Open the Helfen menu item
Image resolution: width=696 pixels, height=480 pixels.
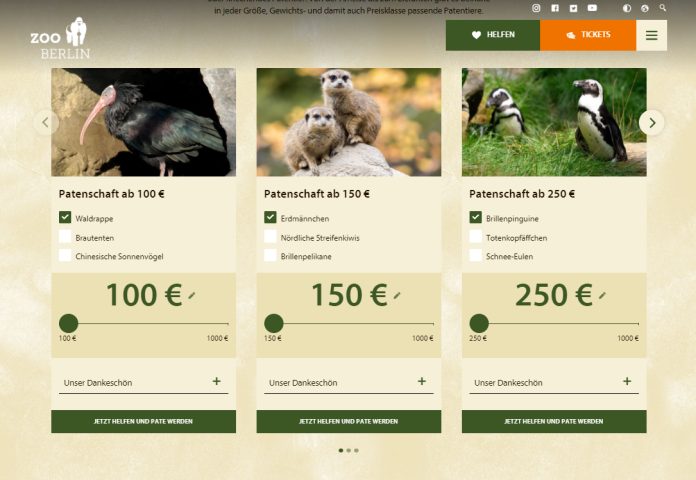(x=493, y=35)
